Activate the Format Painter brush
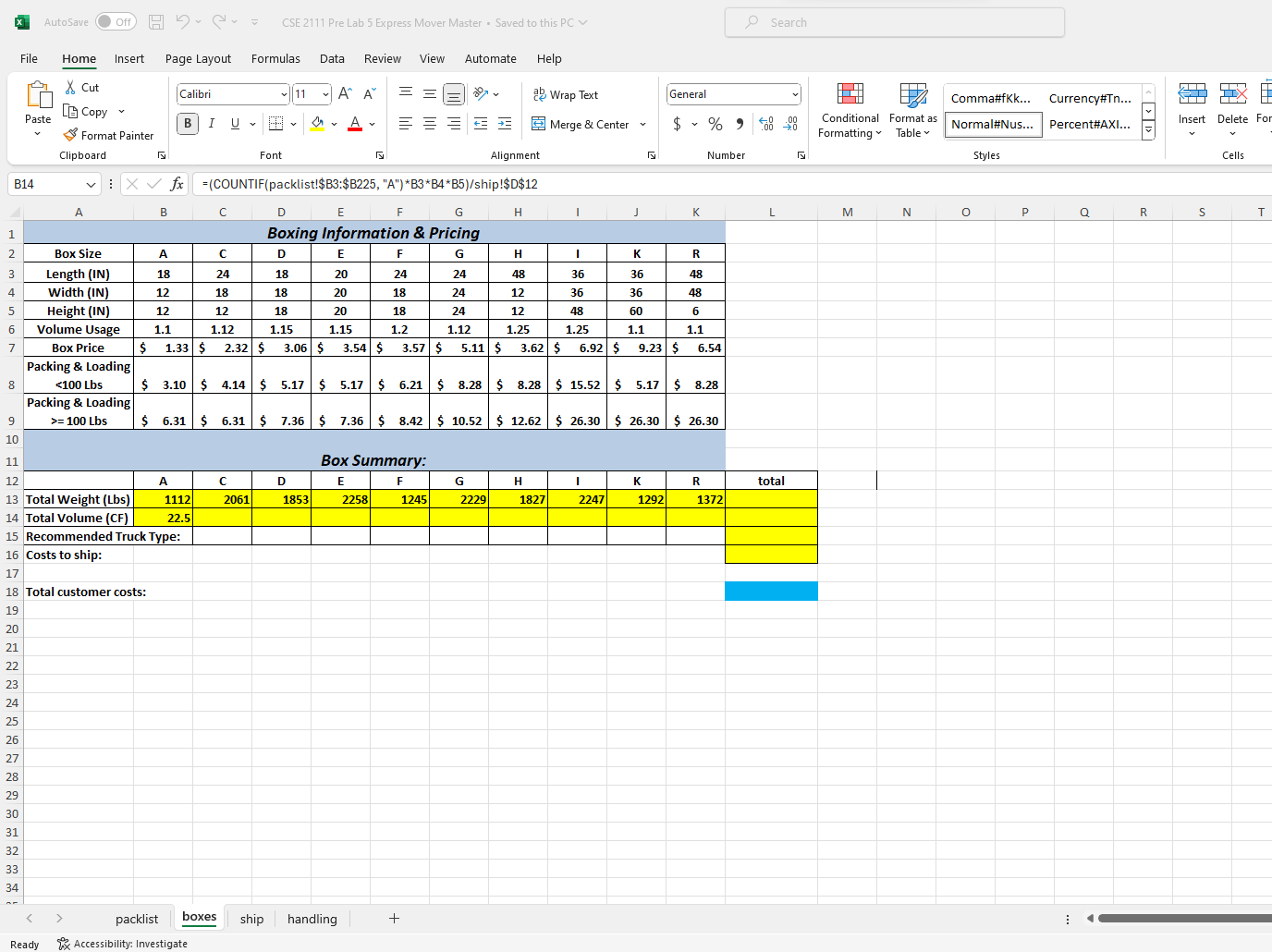This screenshot has width=1272, height=952. coord(70,136)
